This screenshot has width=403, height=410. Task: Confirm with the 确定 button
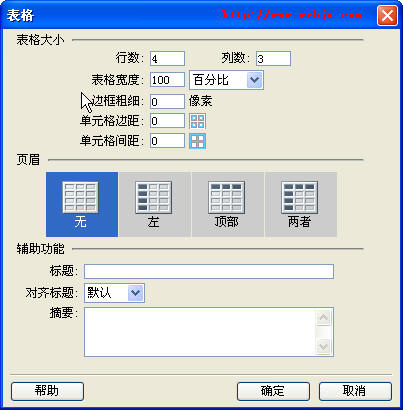(273, 391)
